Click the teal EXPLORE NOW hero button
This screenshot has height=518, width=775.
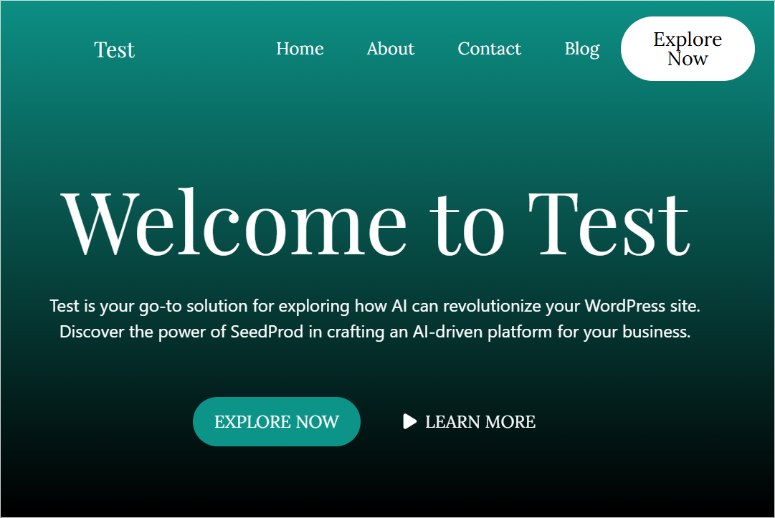[x=277, y=422]
